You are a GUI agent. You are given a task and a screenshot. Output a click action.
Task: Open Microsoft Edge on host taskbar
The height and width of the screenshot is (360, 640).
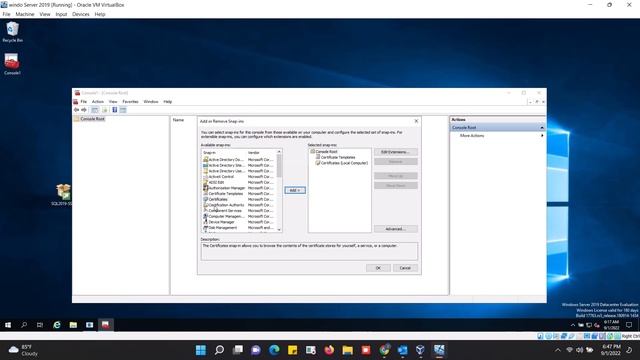click(x=274, y=350)
